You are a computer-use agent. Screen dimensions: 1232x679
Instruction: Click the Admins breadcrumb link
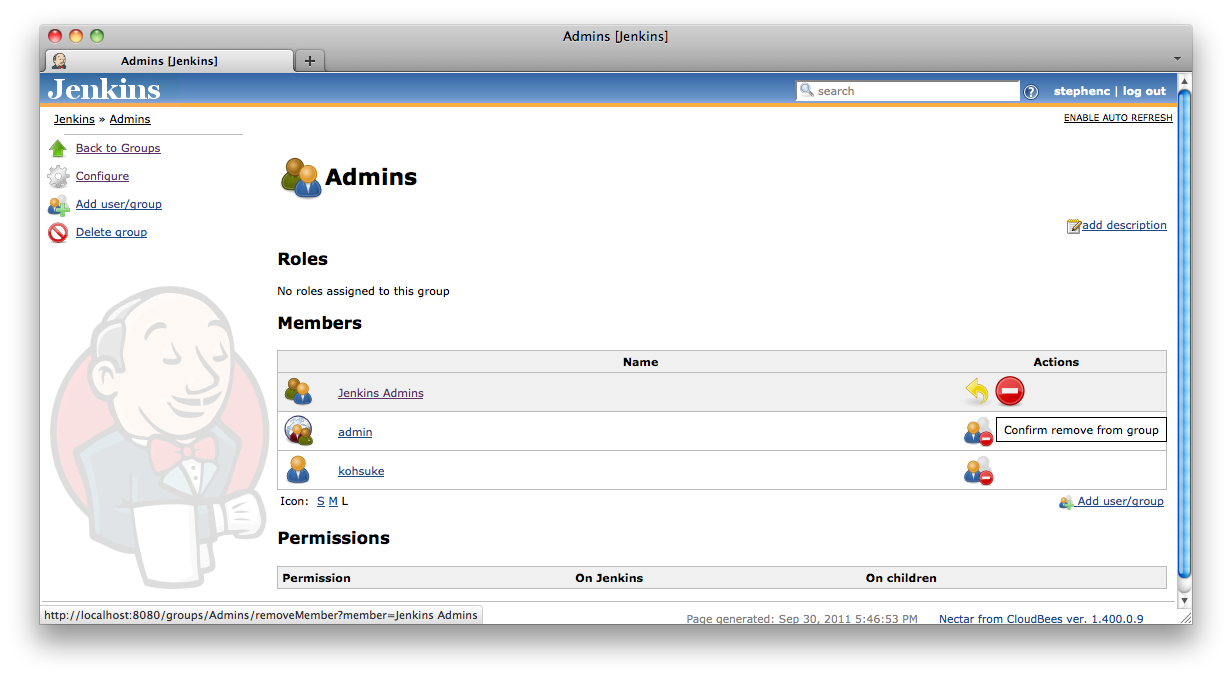[x=130, y=119]
